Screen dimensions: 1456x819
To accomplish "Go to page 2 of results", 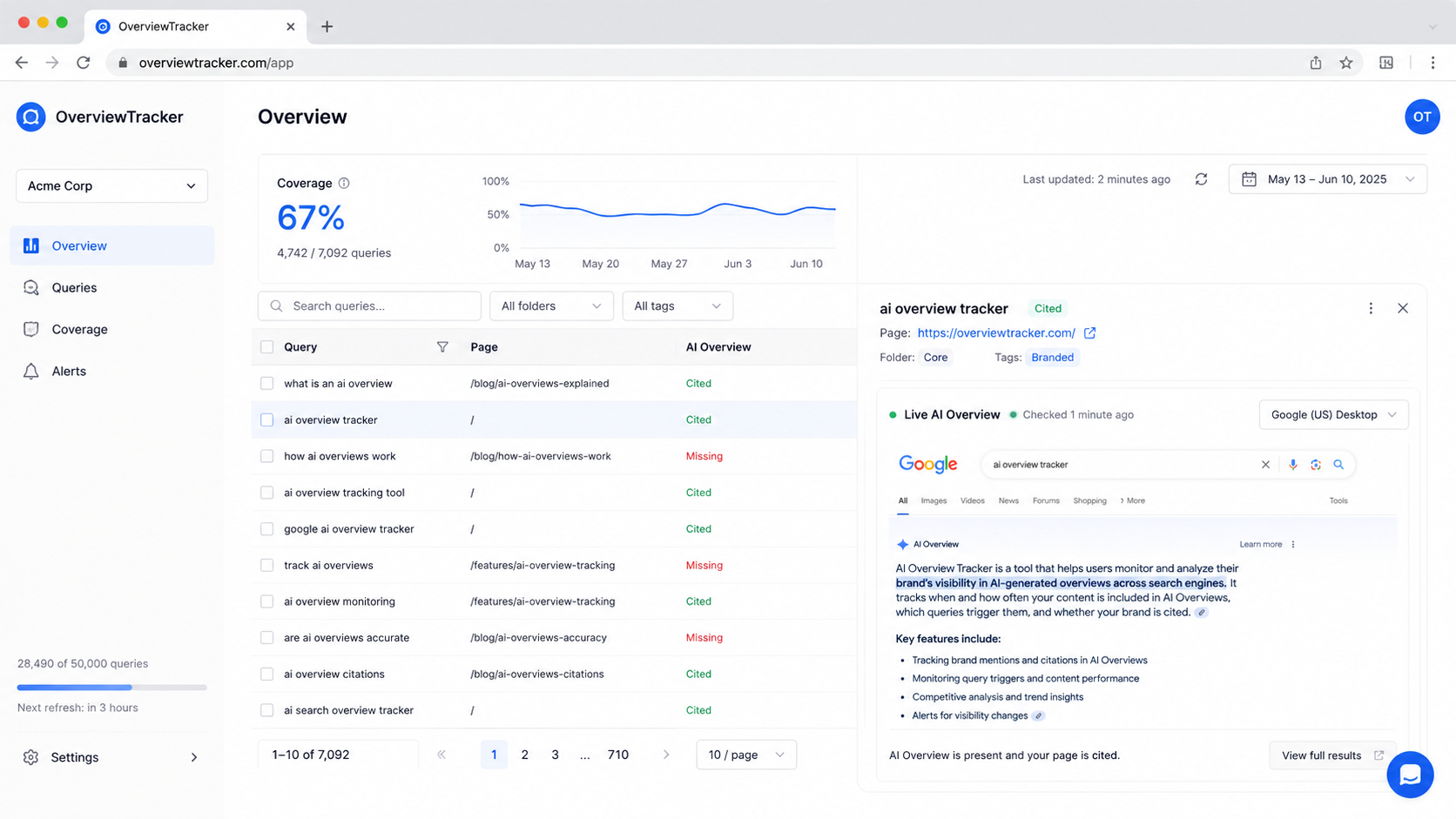I will point(524,755).
